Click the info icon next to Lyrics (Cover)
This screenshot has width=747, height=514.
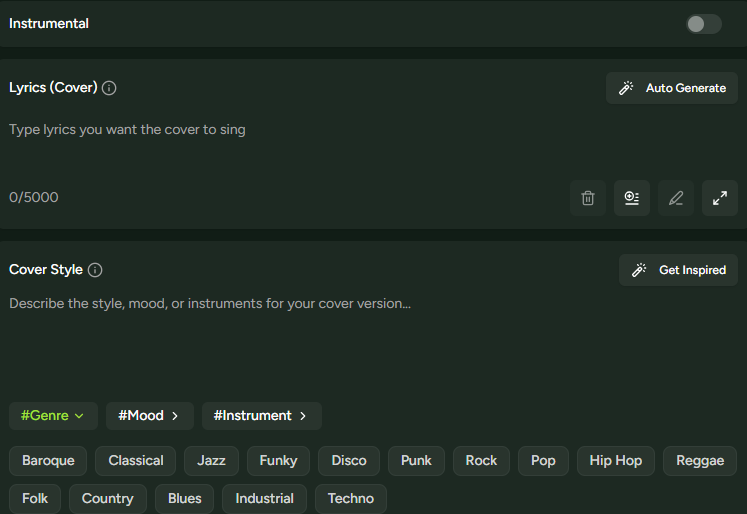click(x=110, y=88)
